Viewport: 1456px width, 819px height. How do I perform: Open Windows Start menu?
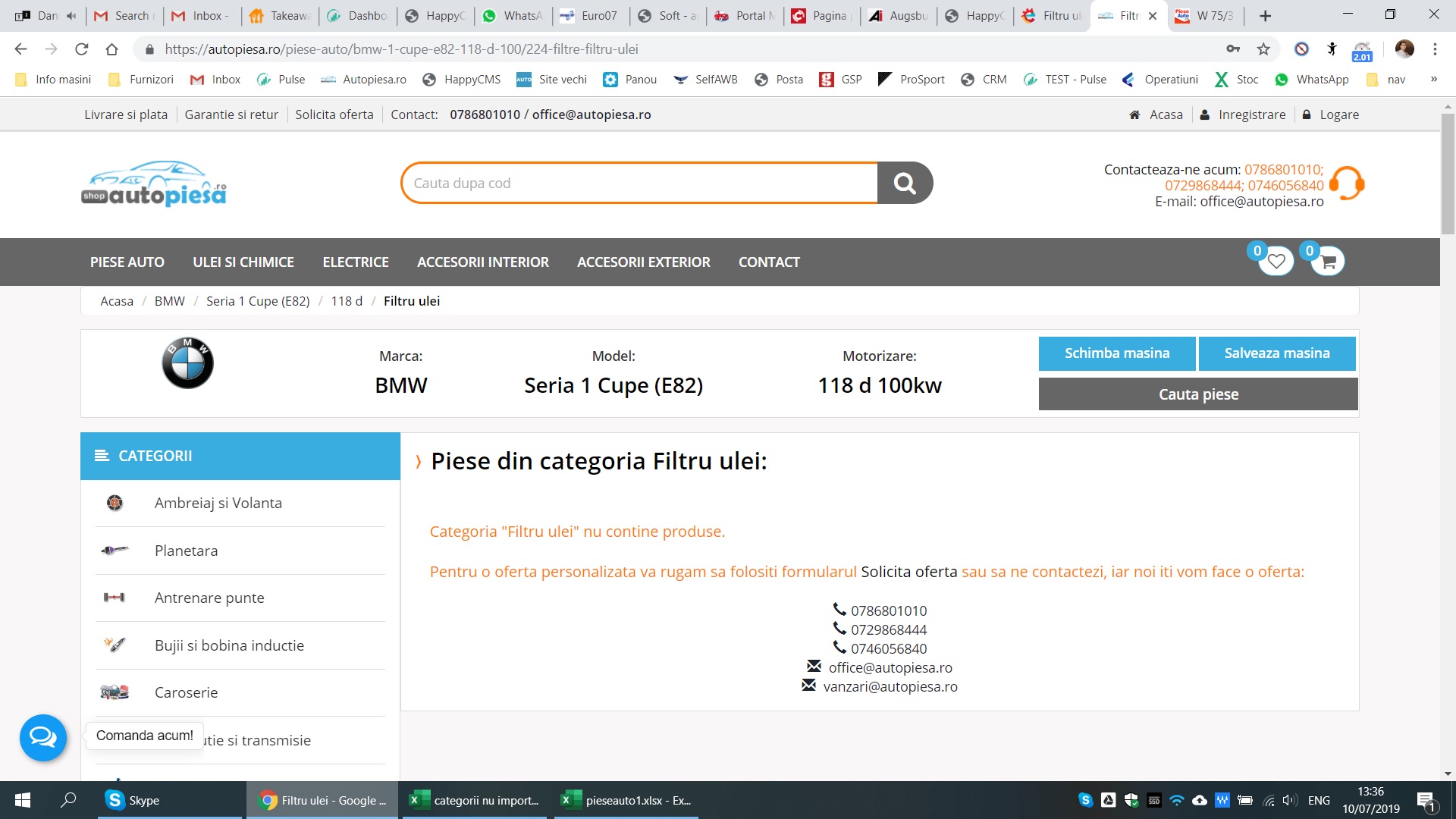[23, 800]
